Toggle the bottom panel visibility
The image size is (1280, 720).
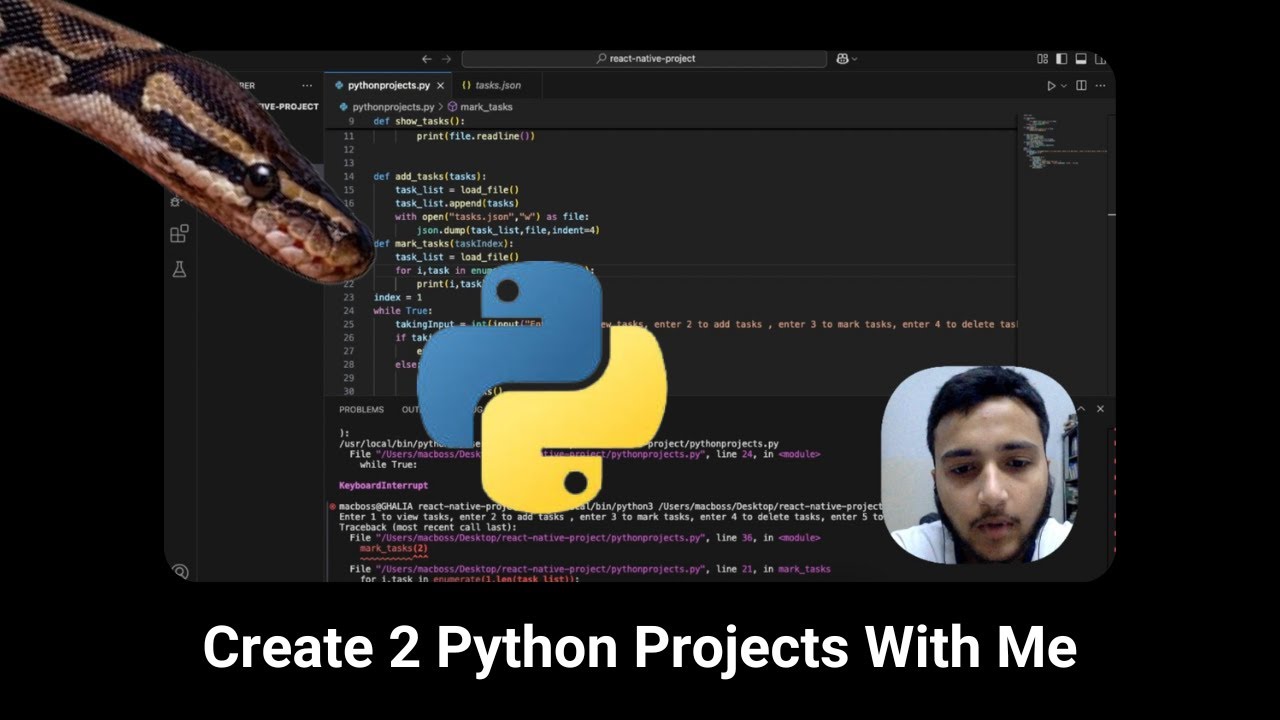(x=1080, y=59)
